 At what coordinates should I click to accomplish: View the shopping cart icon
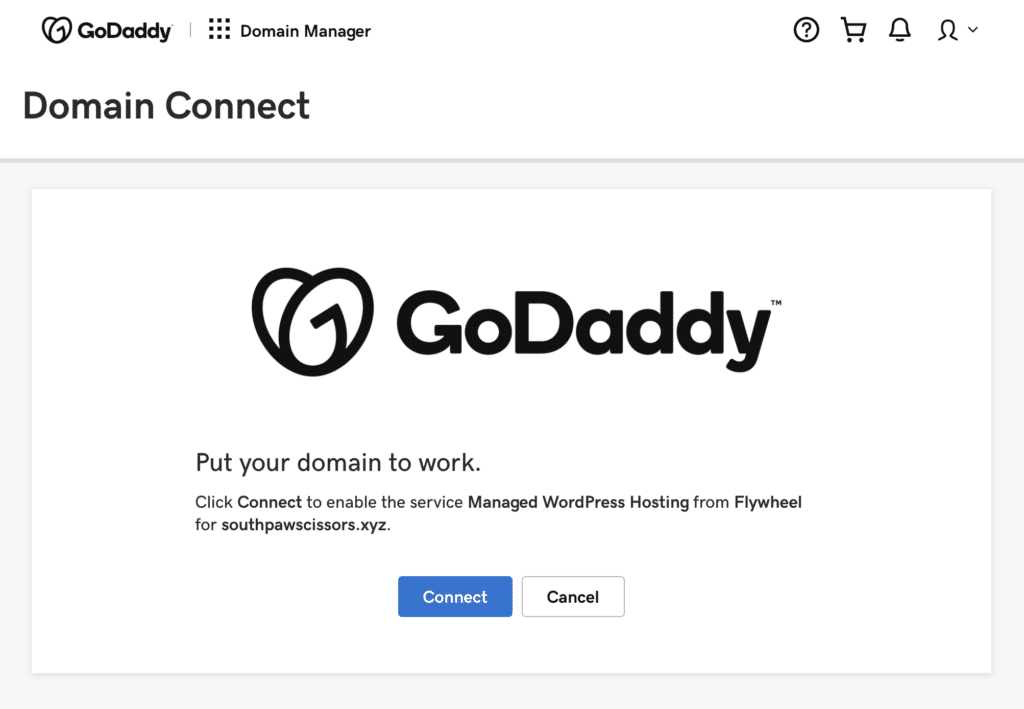click(853, 30)
